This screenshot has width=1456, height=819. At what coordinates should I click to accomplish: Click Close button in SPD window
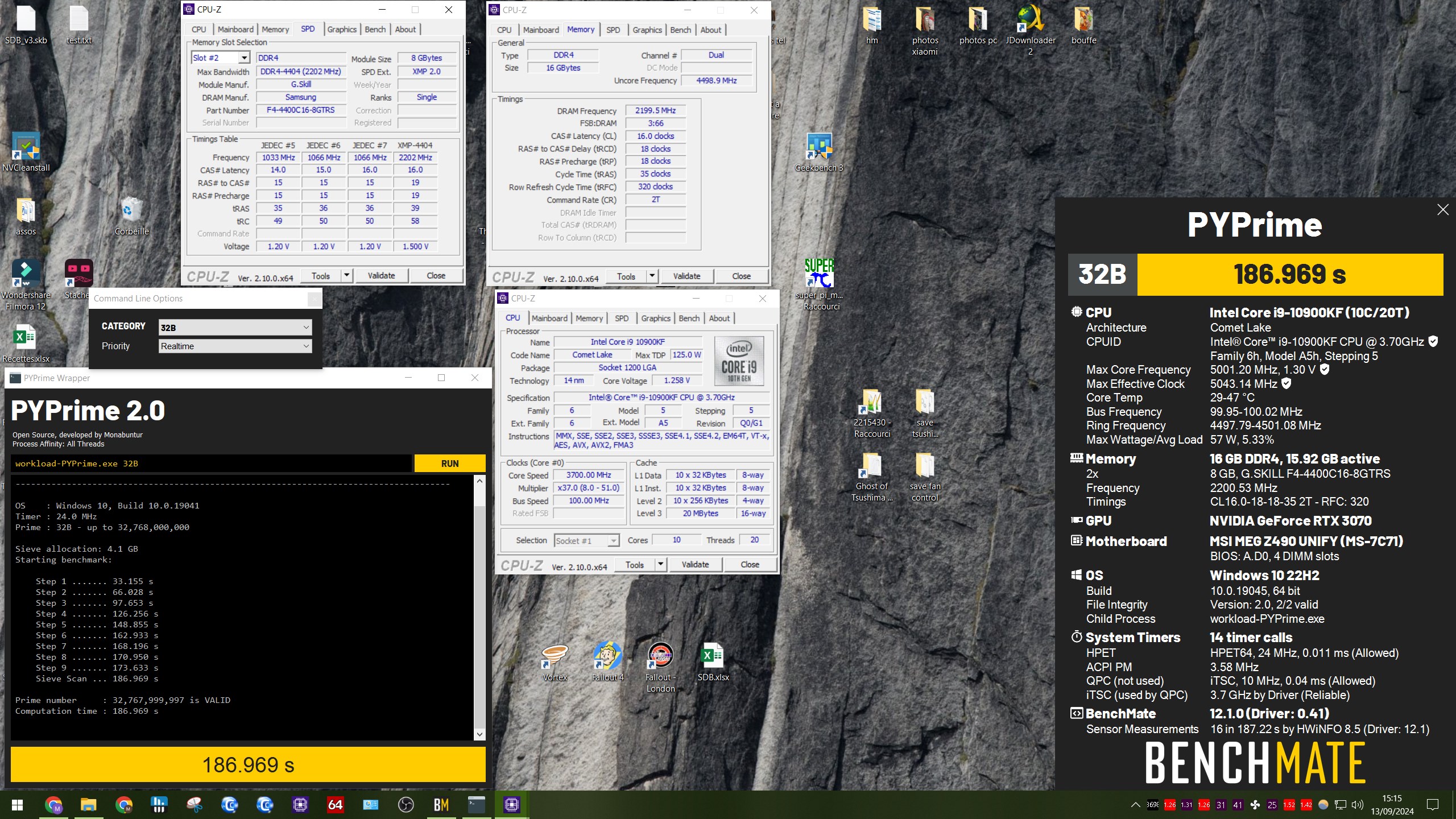coord(436,275)
